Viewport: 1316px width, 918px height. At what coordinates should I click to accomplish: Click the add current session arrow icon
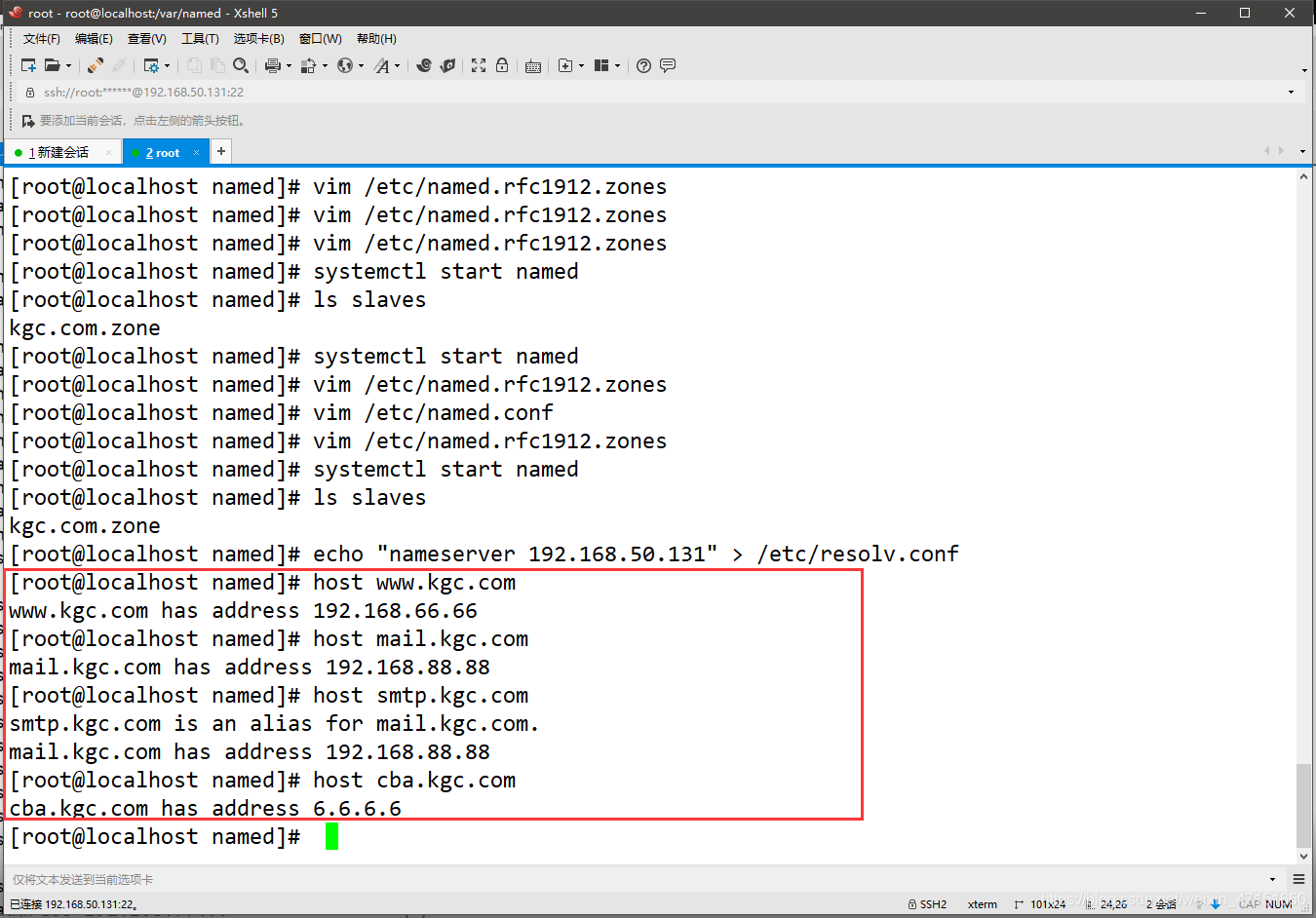coord(28,121)
